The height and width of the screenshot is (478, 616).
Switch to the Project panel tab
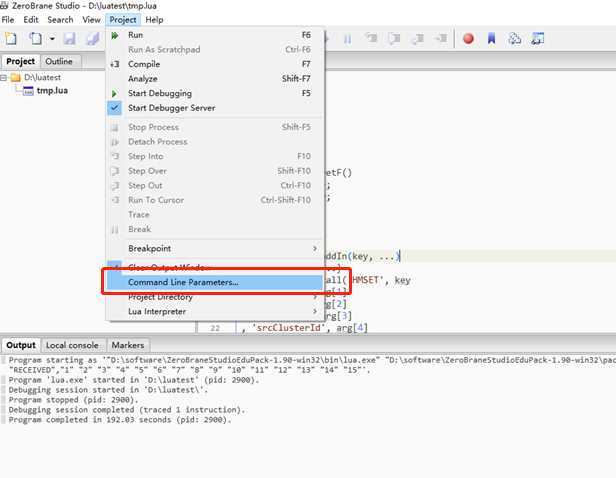20,61
